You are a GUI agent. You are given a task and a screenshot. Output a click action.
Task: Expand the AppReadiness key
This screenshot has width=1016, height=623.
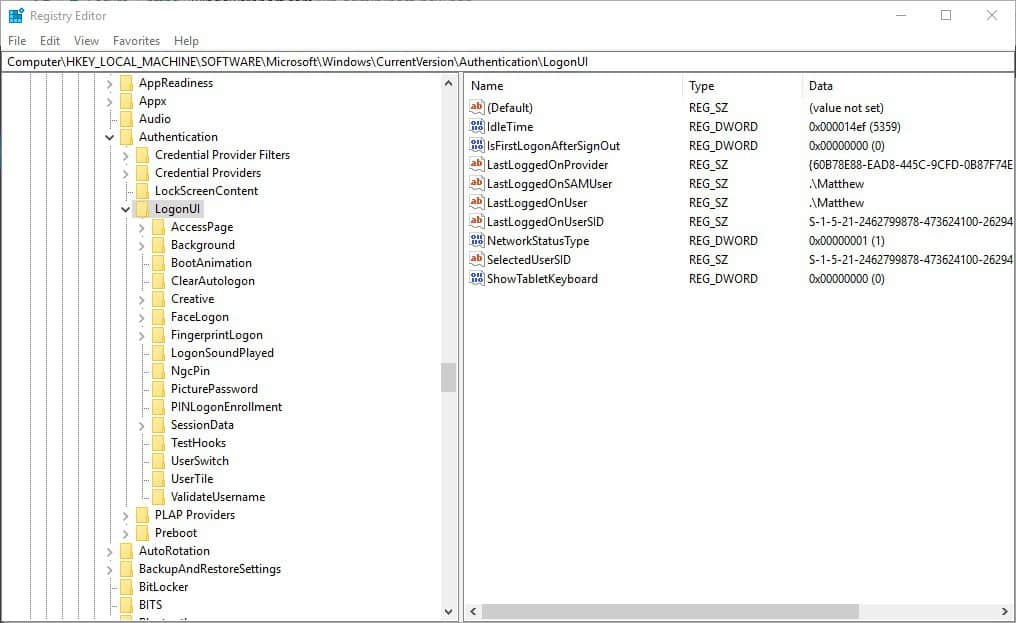(x=110, y=84)
